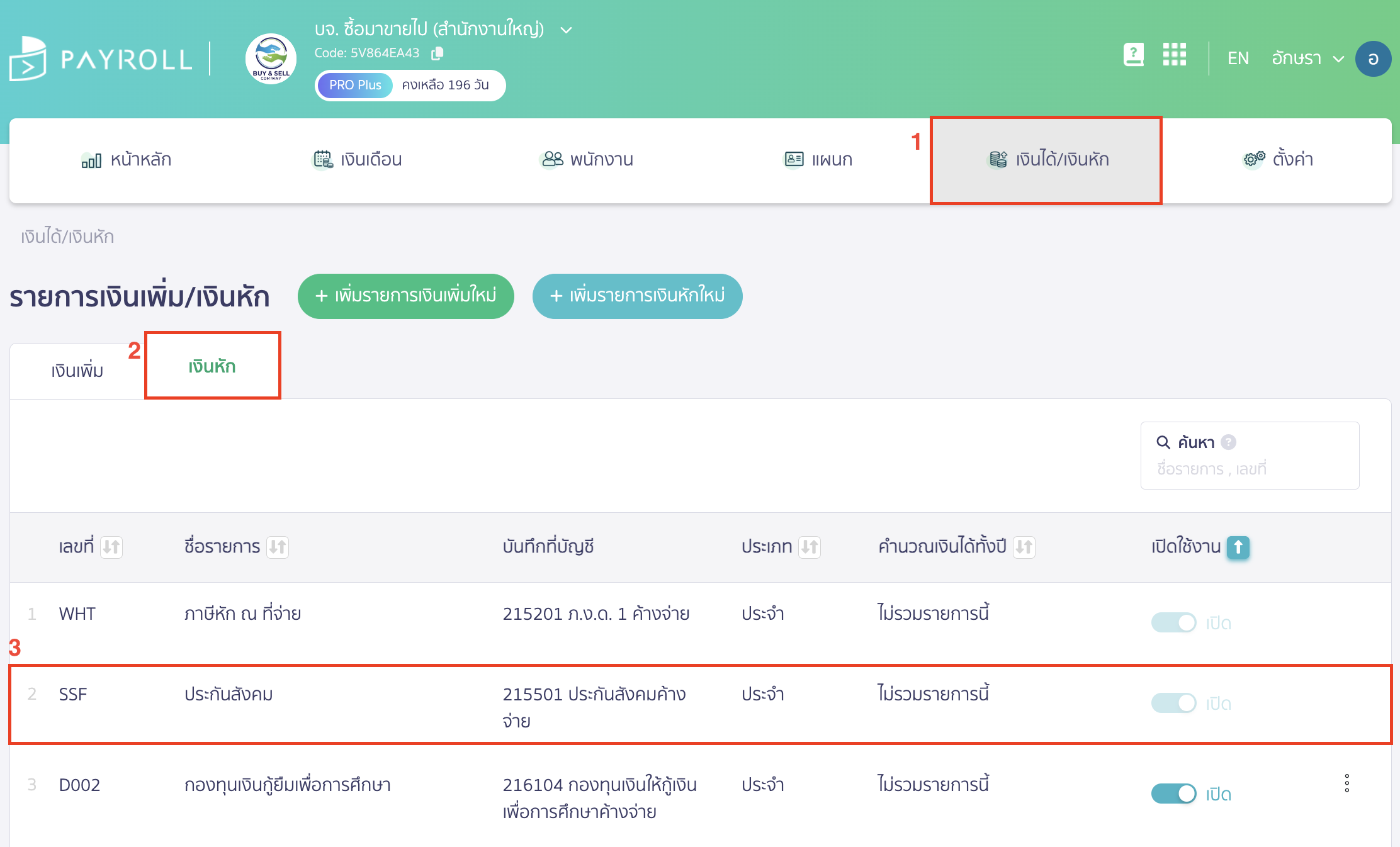Click เพิ่มรายการเงินเพิ่มใหม่ button

[405, 296]
